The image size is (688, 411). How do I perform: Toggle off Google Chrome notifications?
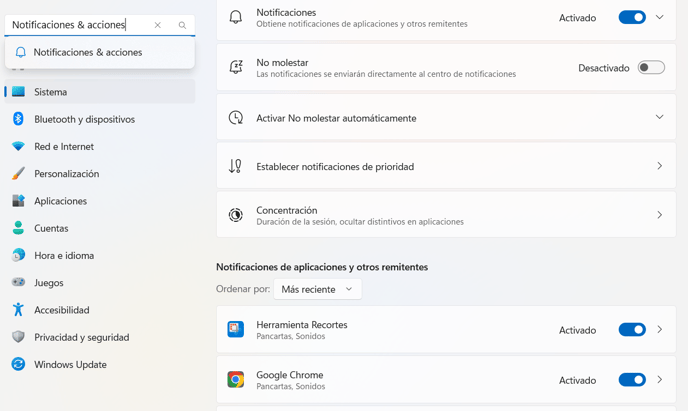point(632,380)
